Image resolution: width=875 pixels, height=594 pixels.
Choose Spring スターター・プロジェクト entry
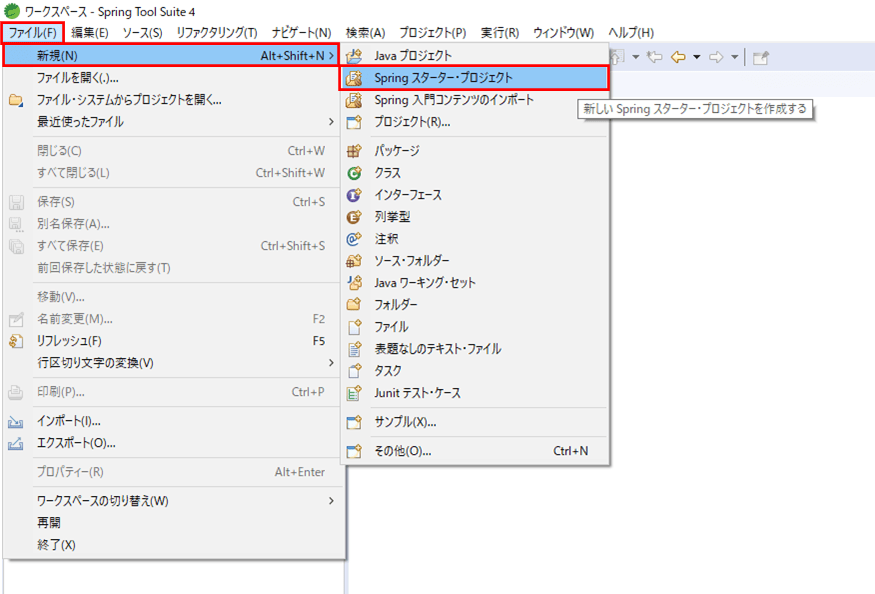tap(474, 78)
